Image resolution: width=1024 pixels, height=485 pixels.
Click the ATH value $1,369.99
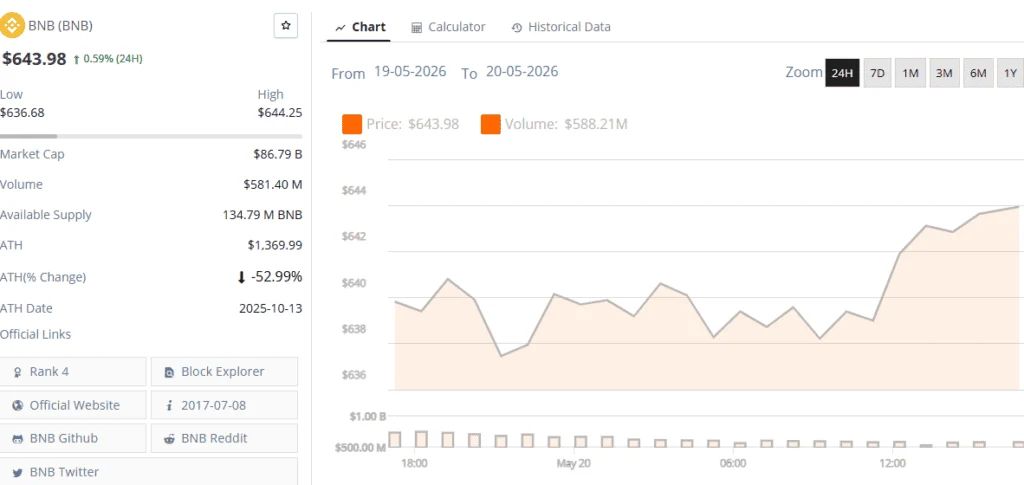coord(275,245)
